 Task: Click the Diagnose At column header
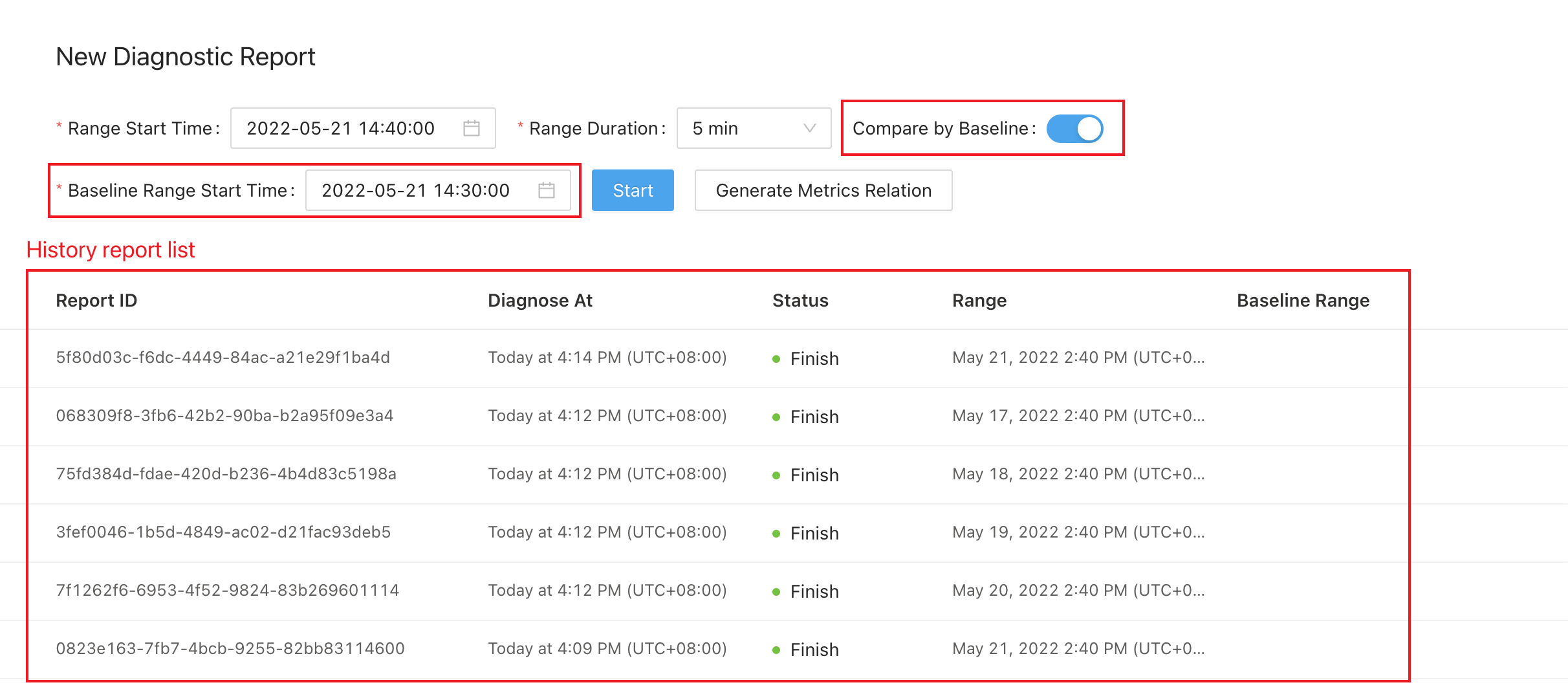540,300
